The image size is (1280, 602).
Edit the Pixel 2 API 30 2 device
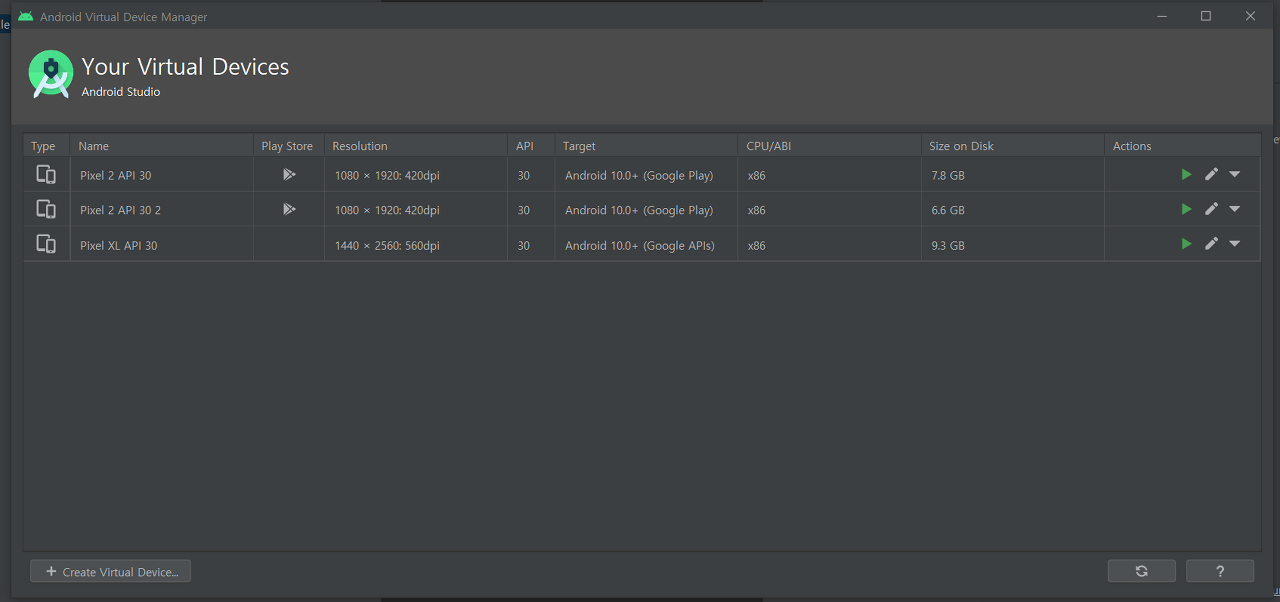(x=1211, y=210)
